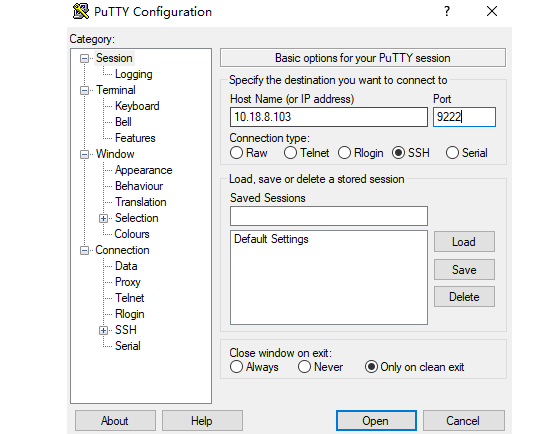Expand the Selection tree node
The height and width of the screenshot is (434, 554).
[x=103, y=218]
